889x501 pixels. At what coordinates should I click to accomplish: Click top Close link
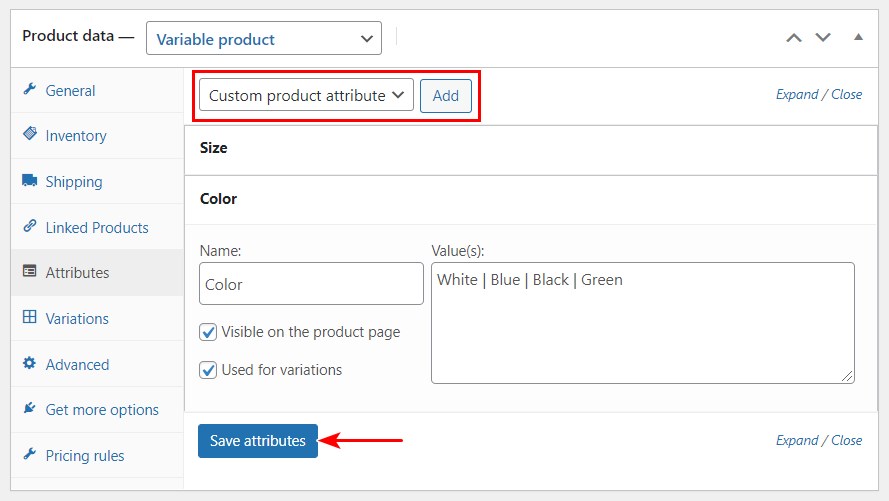coord(846,94)
